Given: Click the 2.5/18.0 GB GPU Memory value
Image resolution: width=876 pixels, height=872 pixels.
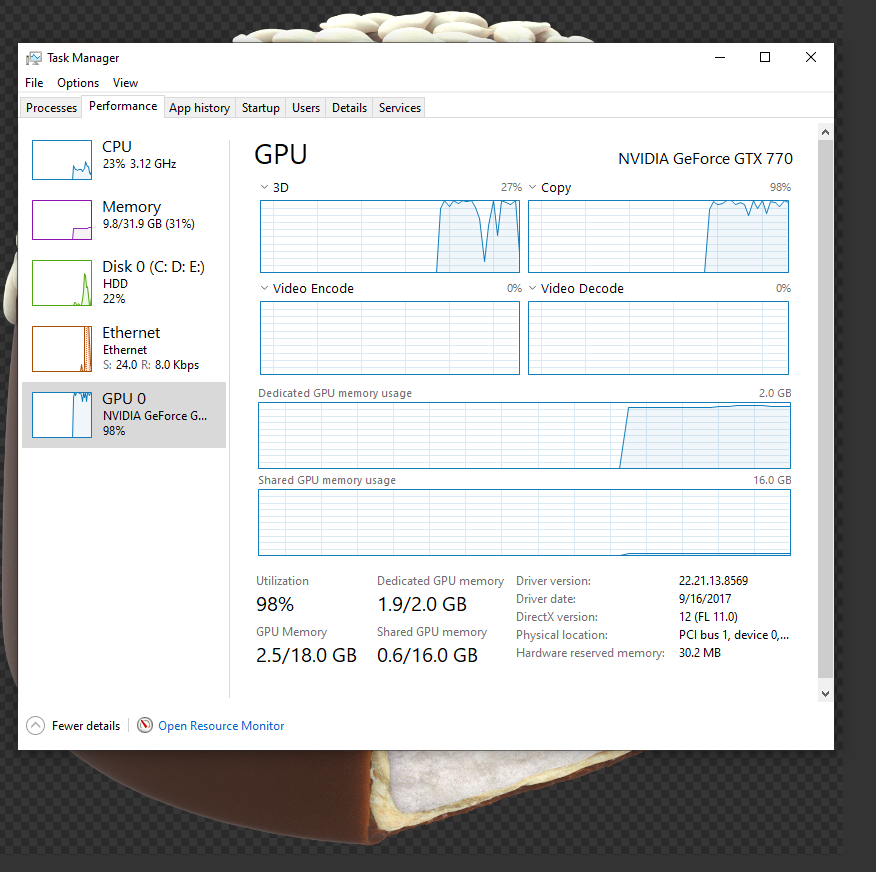Looking at the screenshot, I should click(306, 655).
